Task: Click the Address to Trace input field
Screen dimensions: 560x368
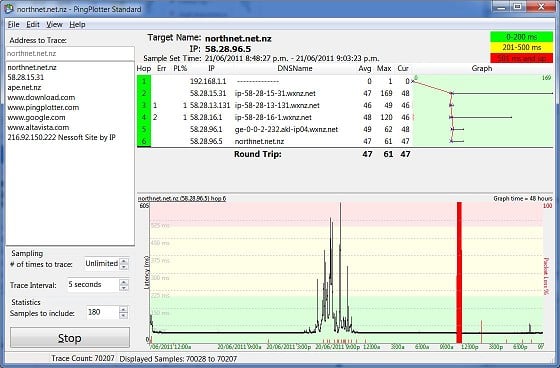Action: [70, 54]
